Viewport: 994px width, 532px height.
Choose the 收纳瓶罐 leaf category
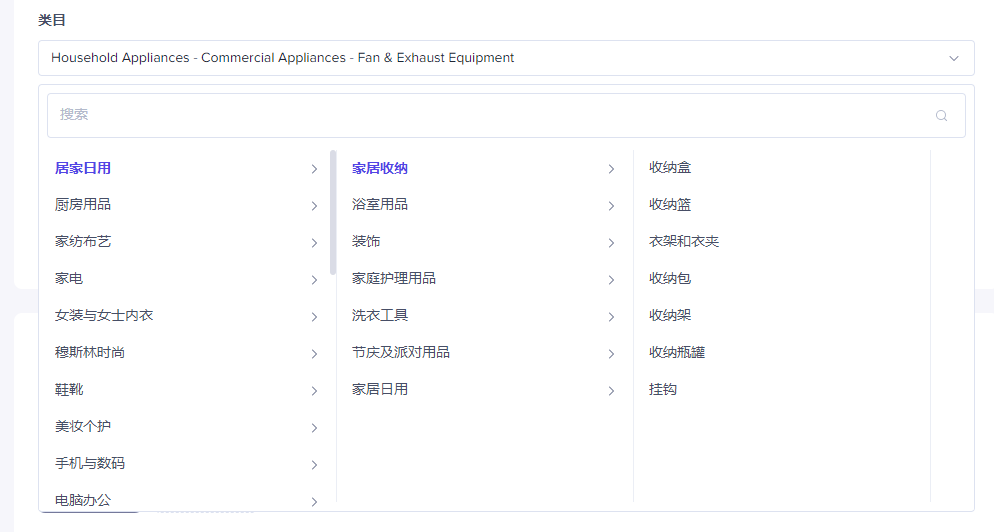(x=677, y=353)
